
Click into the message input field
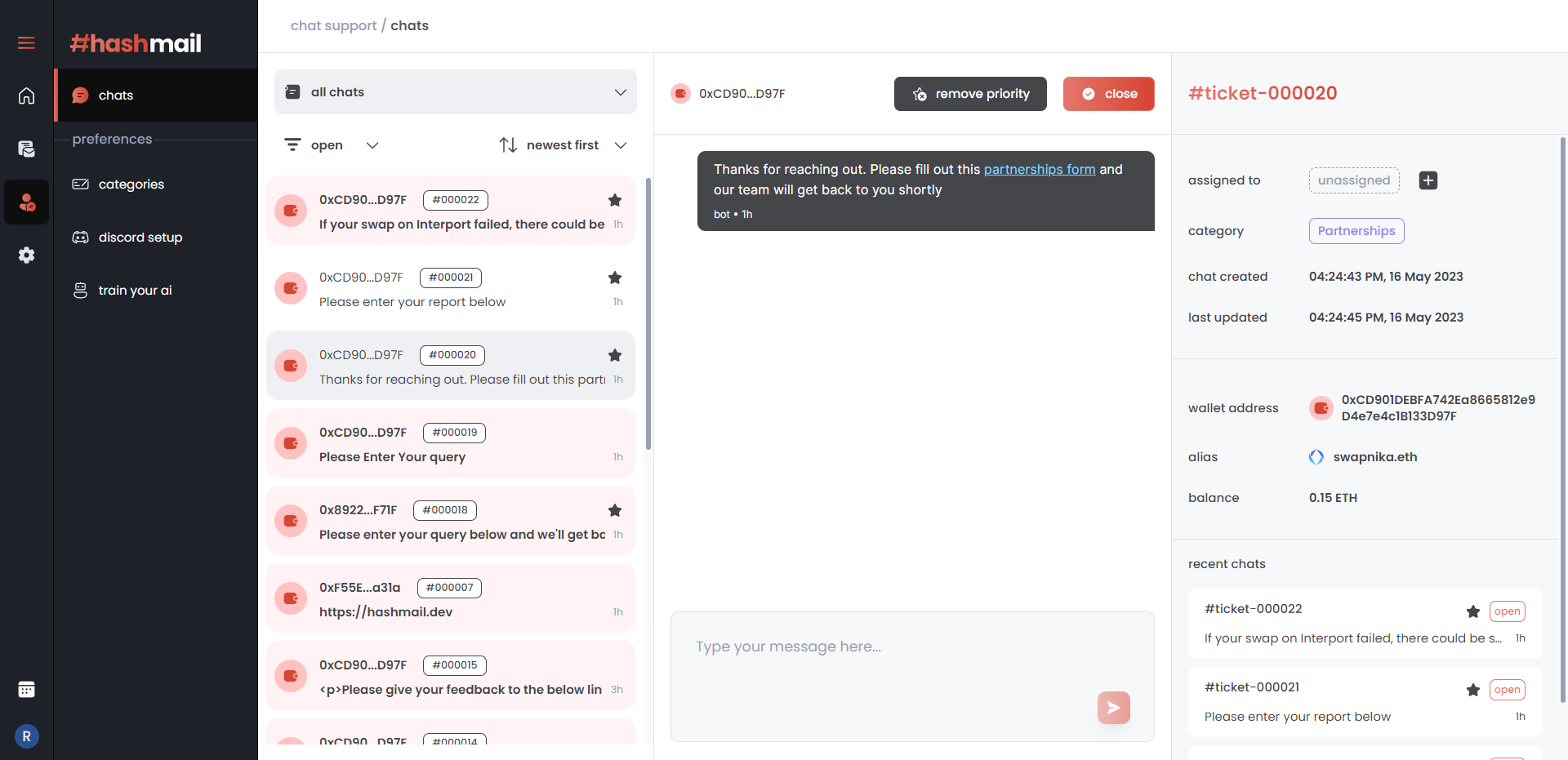coord(912,677)
